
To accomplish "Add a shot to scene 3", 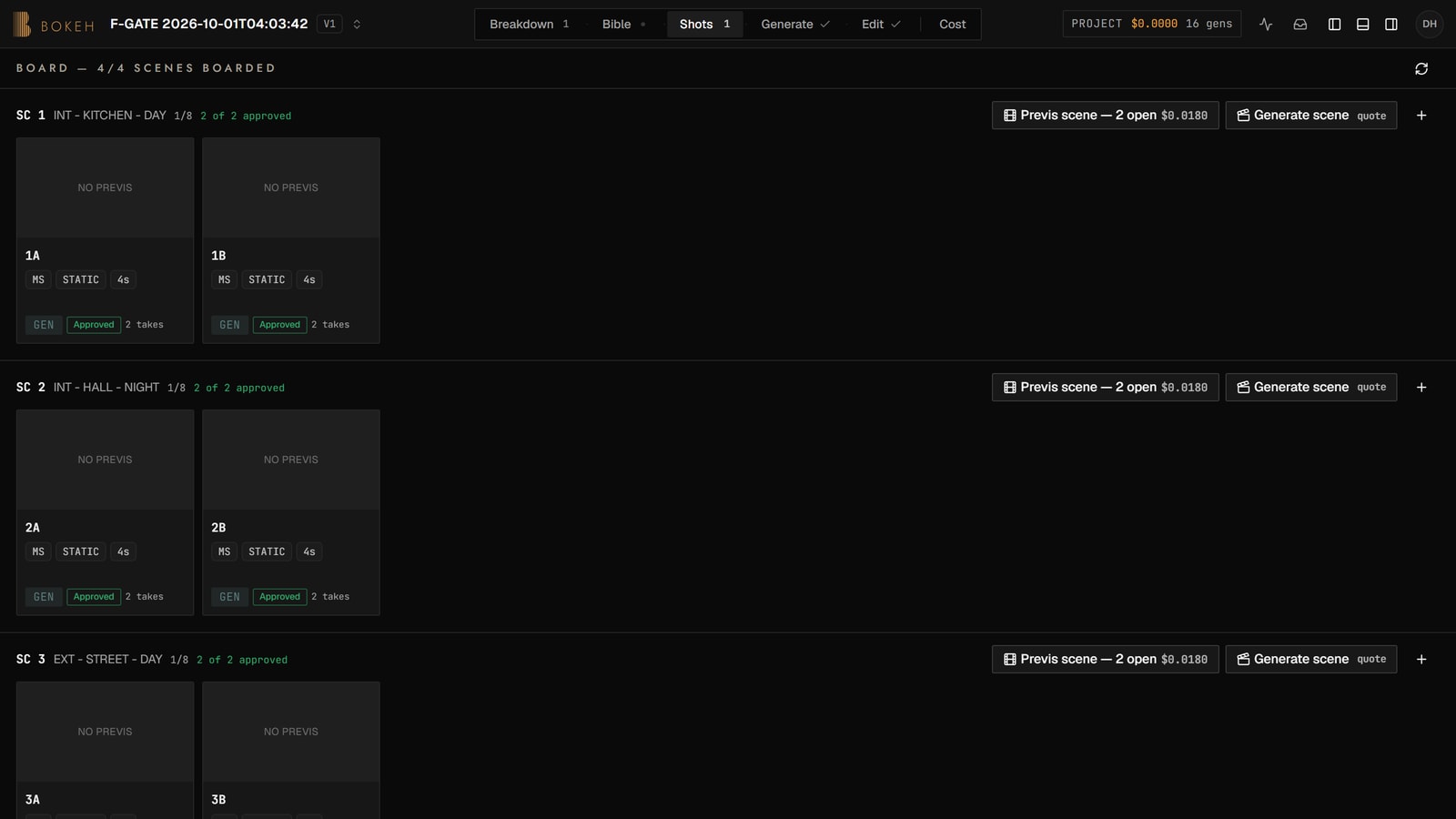I will pos(1421,660).
